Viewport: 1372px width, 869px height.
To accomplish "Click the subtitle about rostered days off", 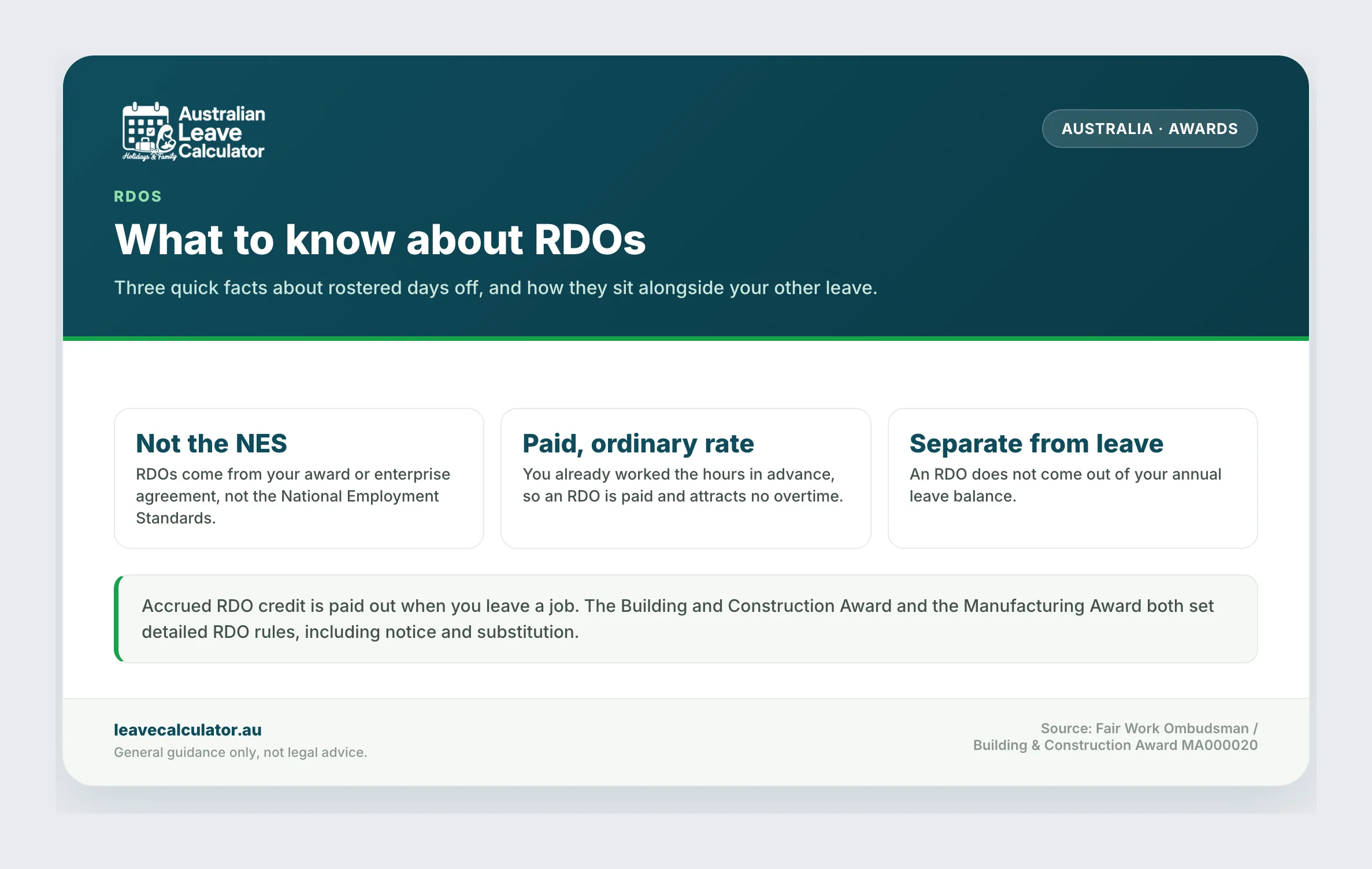I will pos(495,288).
